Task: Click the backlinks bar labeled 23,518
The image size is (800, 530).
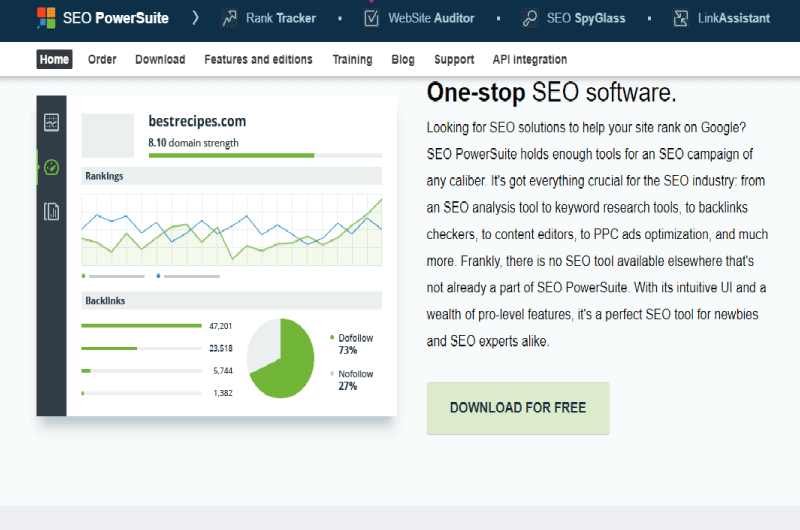Action: point(141,348)
